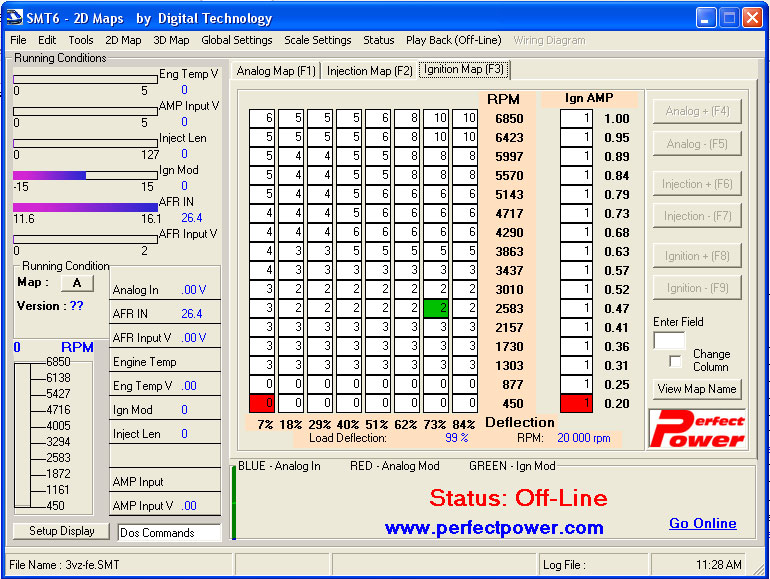This screenshot has width=770, height=579.
Task: Switch to the Analog Map (F1) tab
Action: (275, 71)
